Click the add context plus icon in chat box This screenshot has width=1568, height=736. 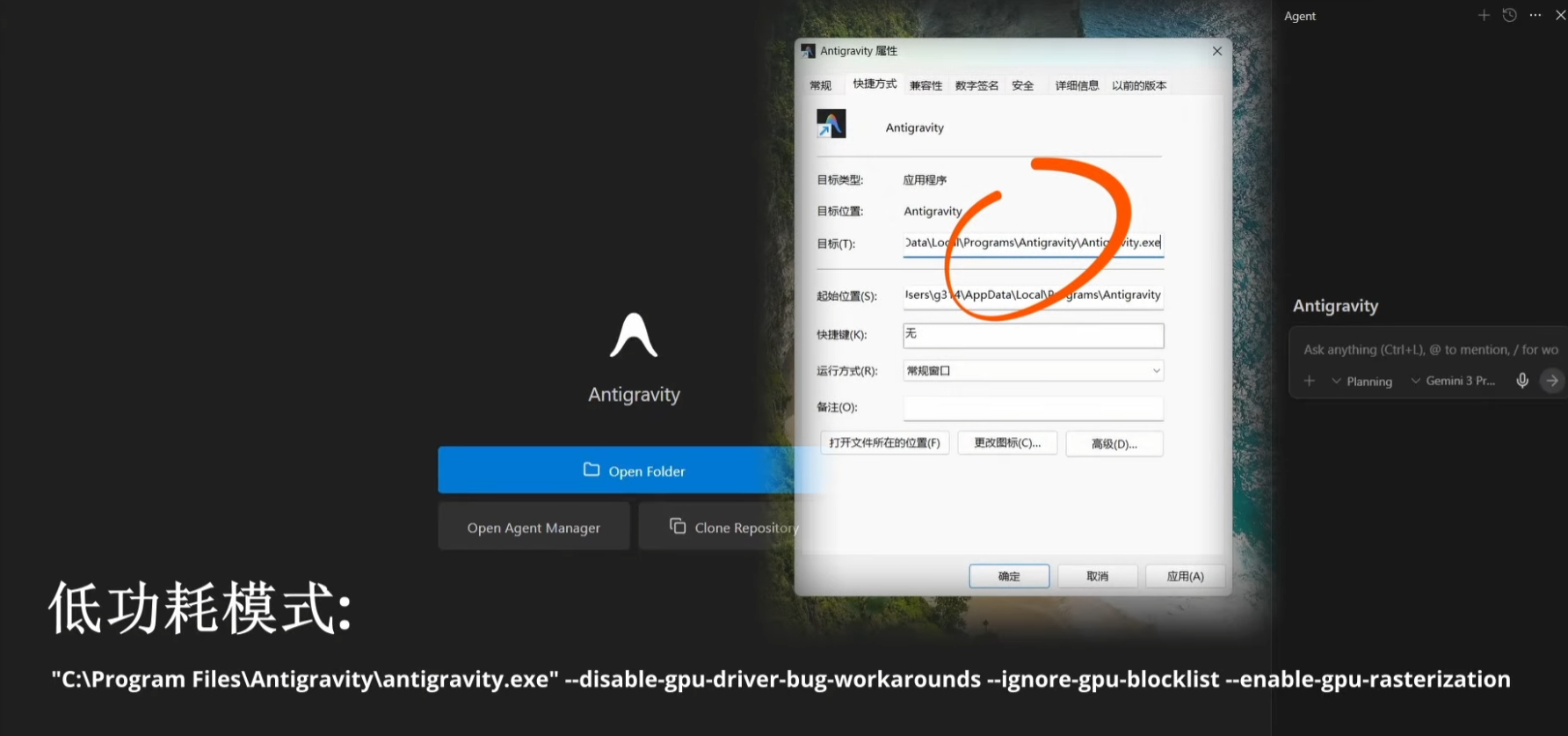pyautogui.click(x=1310, y=381)
